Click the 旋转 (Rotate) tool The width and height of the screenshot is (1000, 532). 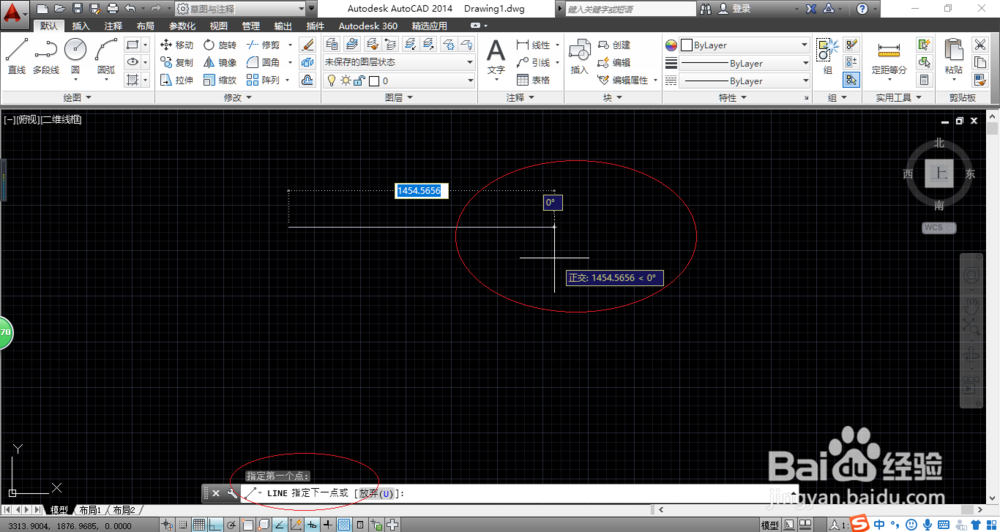click(x=220, y=45)
